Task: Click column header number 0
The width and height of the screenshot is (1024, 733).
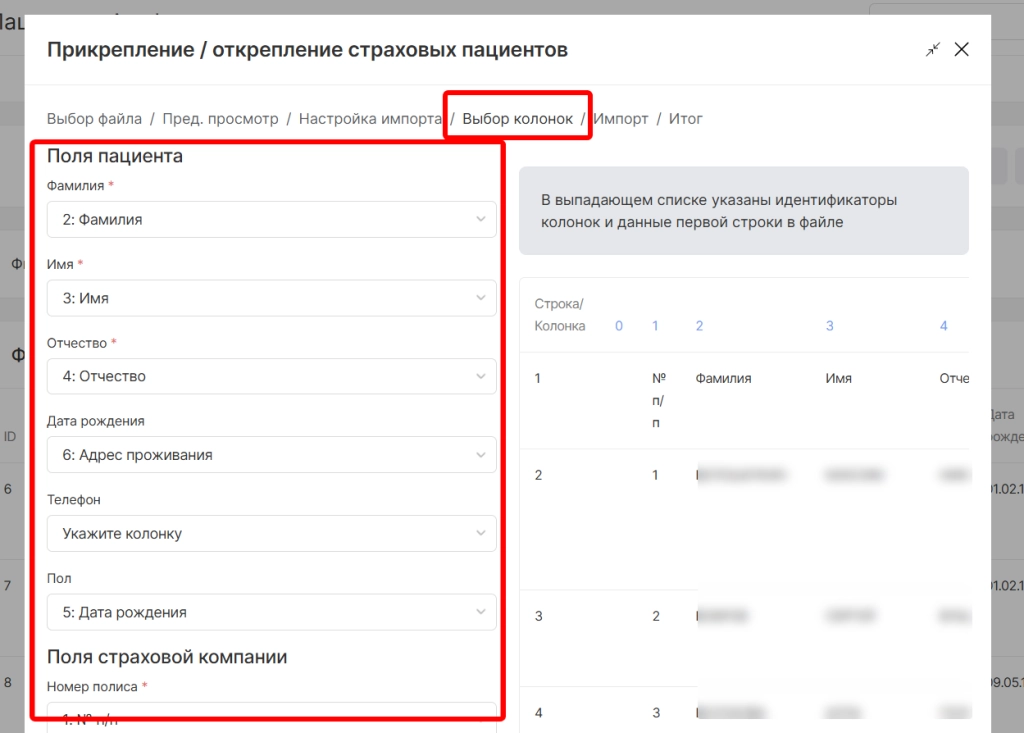Action: click(x=619, y=326)
